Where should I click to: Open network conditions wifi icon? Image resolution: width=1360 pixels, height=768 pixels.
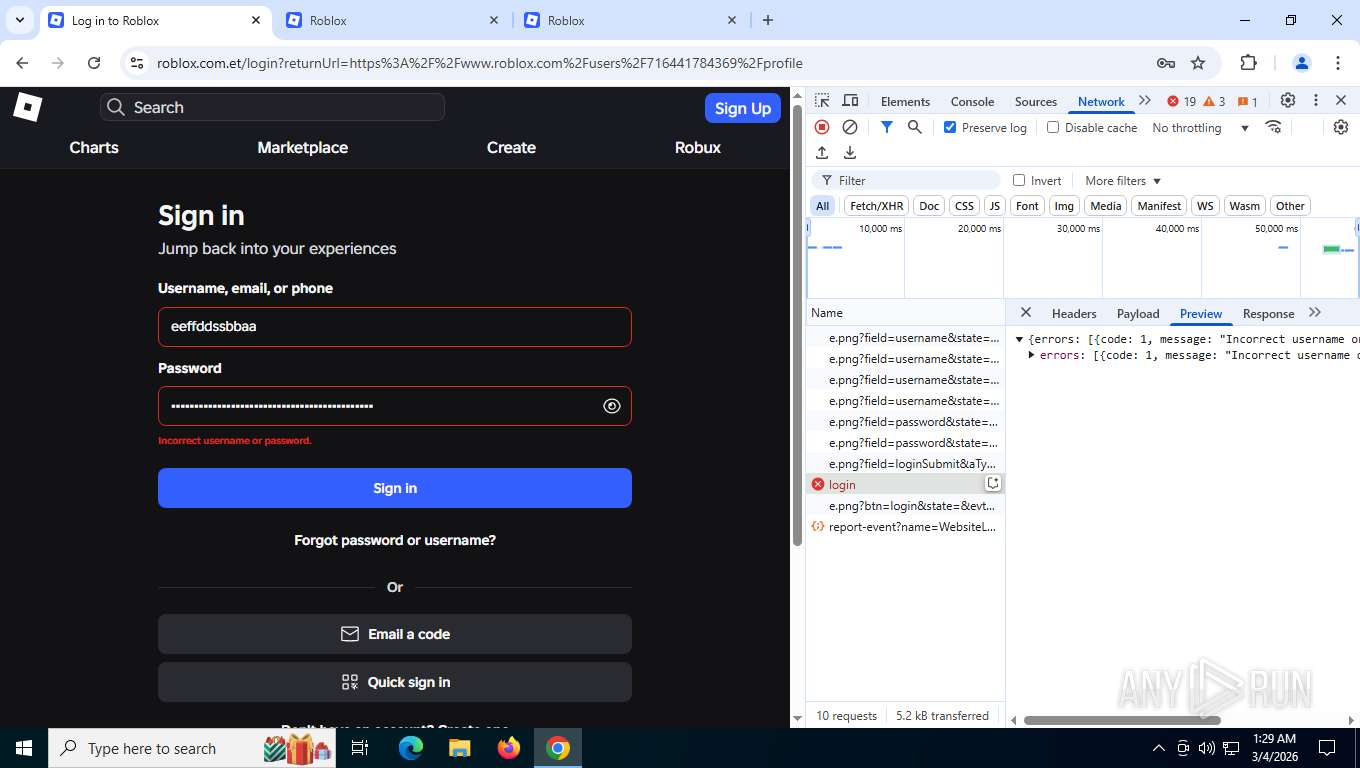[x=1273, y=127]
